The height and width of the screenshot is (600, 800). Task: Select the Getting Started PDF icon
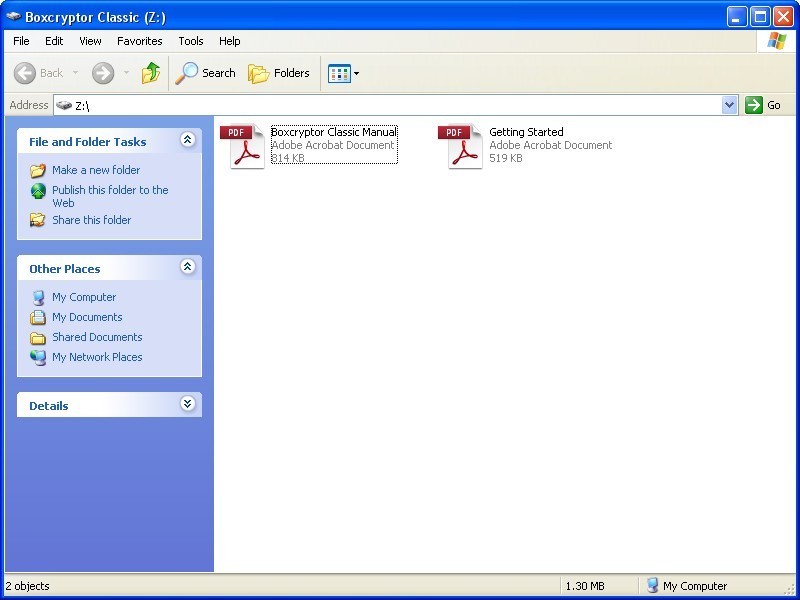[461, 146]
